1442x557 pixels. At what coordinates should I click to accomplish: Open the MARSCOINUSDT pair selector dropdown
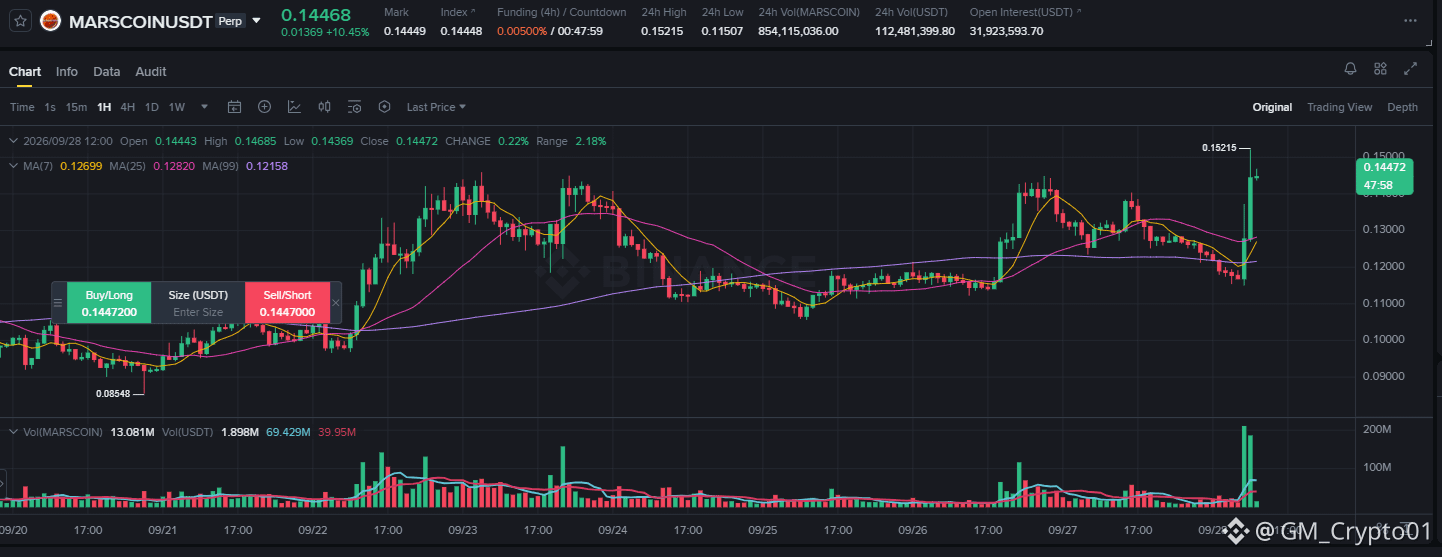[257, 20]
